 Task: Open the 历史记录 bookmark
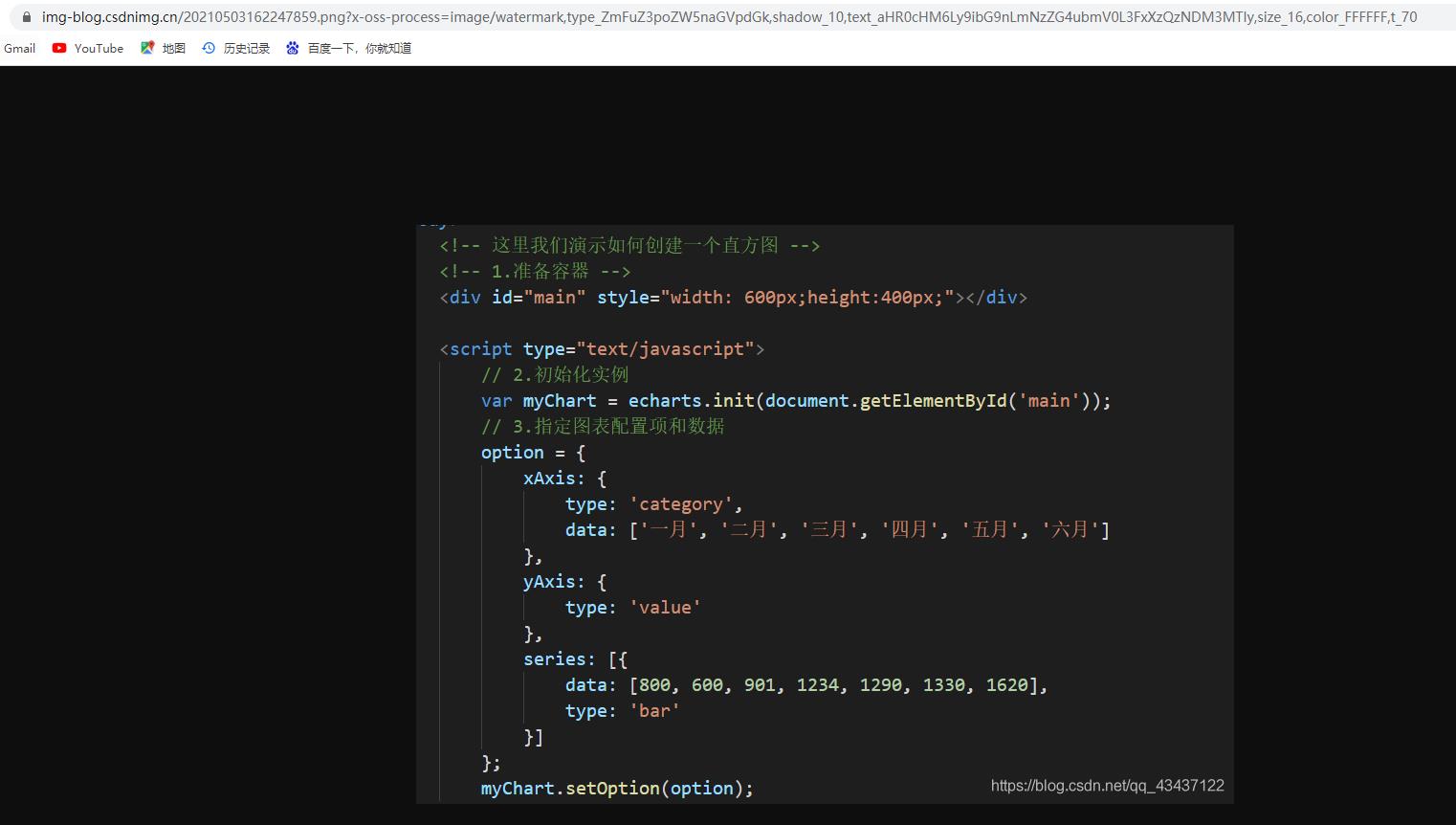click(x=247, y=48)
